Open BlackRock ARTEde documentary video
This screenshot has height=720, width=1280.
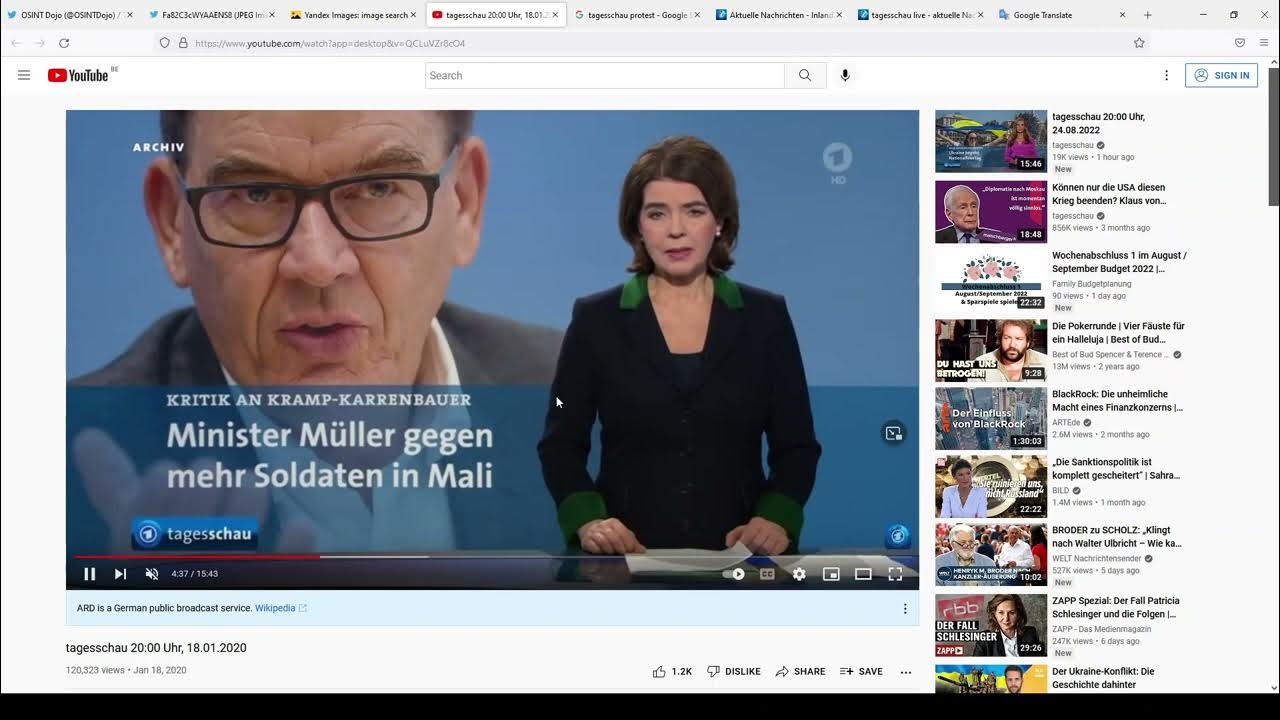click(991, 418)
